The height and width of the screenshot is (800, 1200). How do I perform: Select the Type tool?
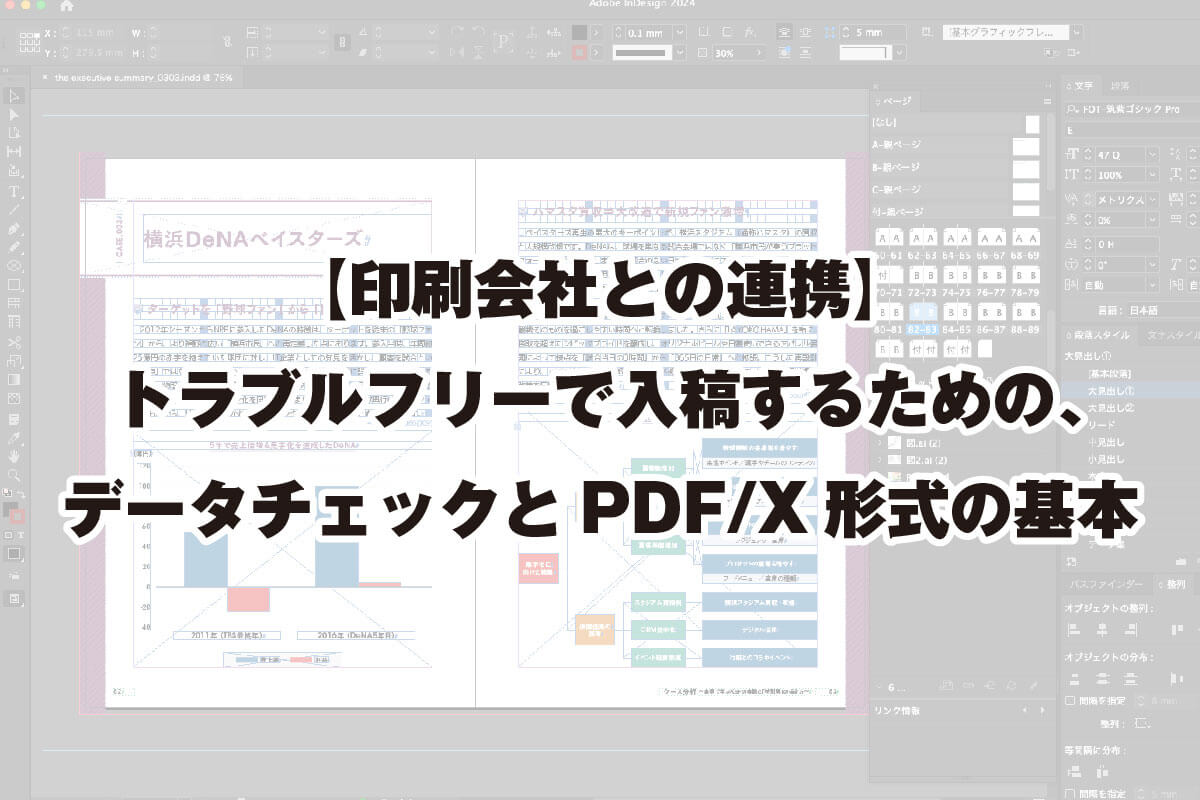(x=14, y=191)
